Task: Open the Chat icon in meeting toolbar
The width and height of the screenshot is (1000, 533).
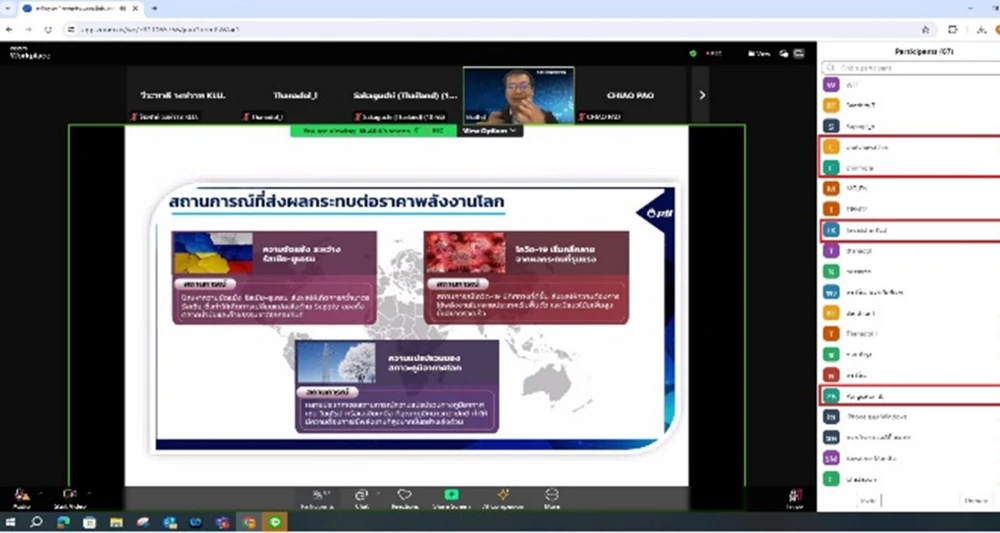Action: pos(362,495)
